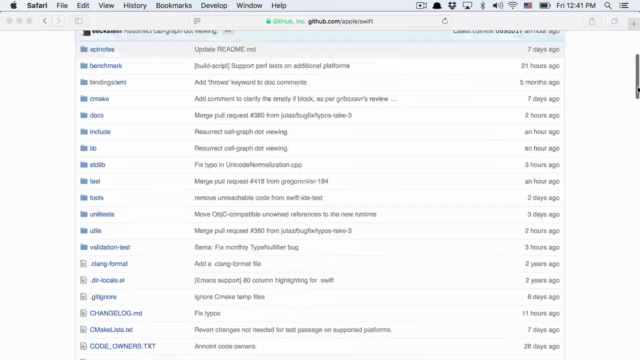Screen dimensions: 640x360
Task: Click '28 days ago' in CODE_OWNERS row
Action: 541,346
